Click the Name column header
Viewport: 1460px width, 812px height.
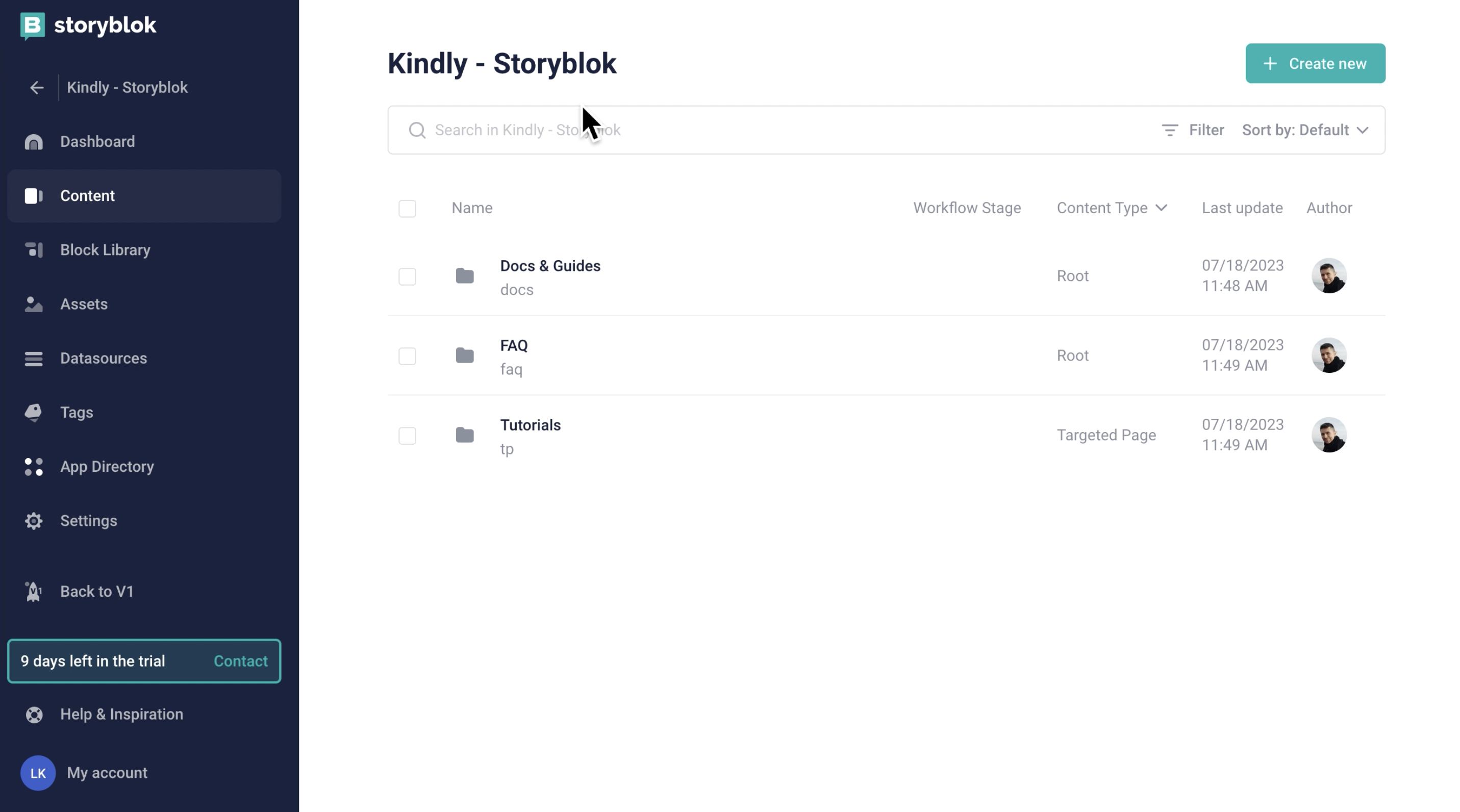[471, 208]
